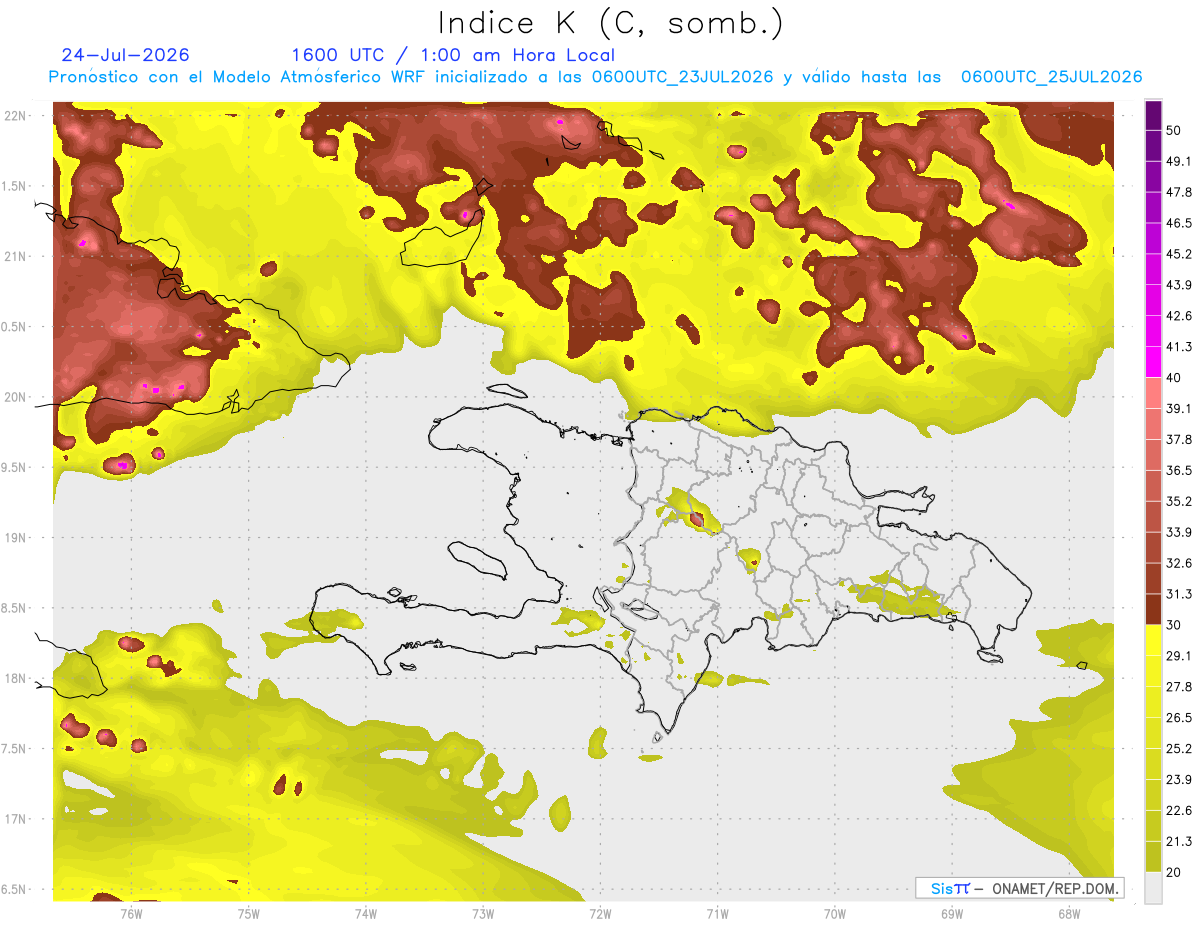Click the longitude label '68W'
Image resolution: width=1200 pixels, height=927 pixels.
click(x=1069, y=913)
